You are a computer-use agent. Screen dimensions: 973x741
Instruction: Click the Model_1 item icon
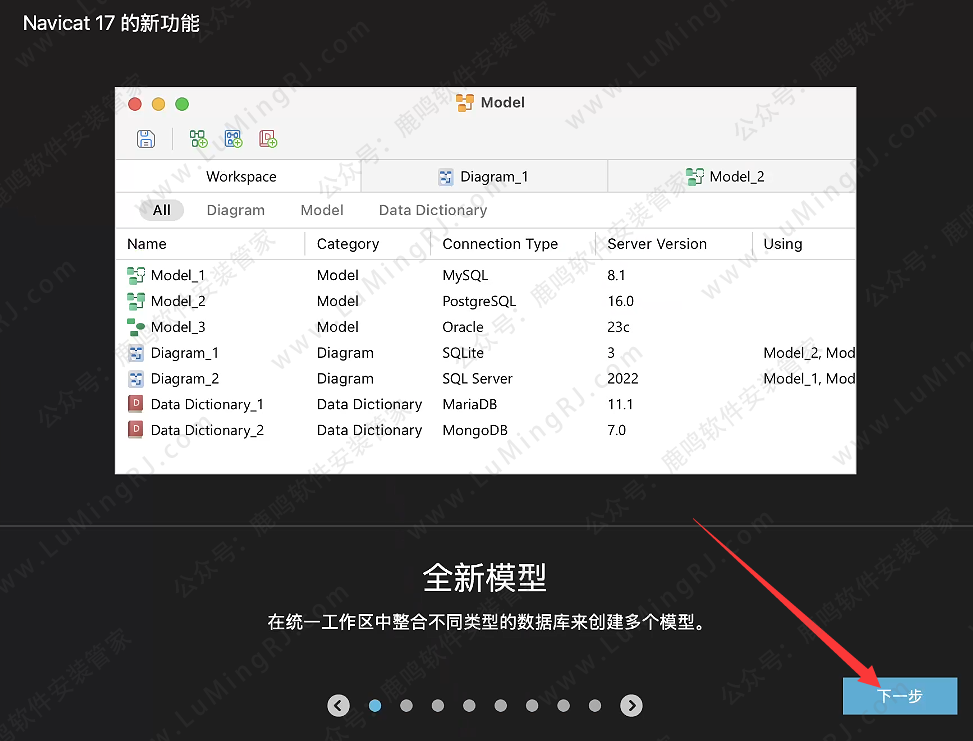136,275
